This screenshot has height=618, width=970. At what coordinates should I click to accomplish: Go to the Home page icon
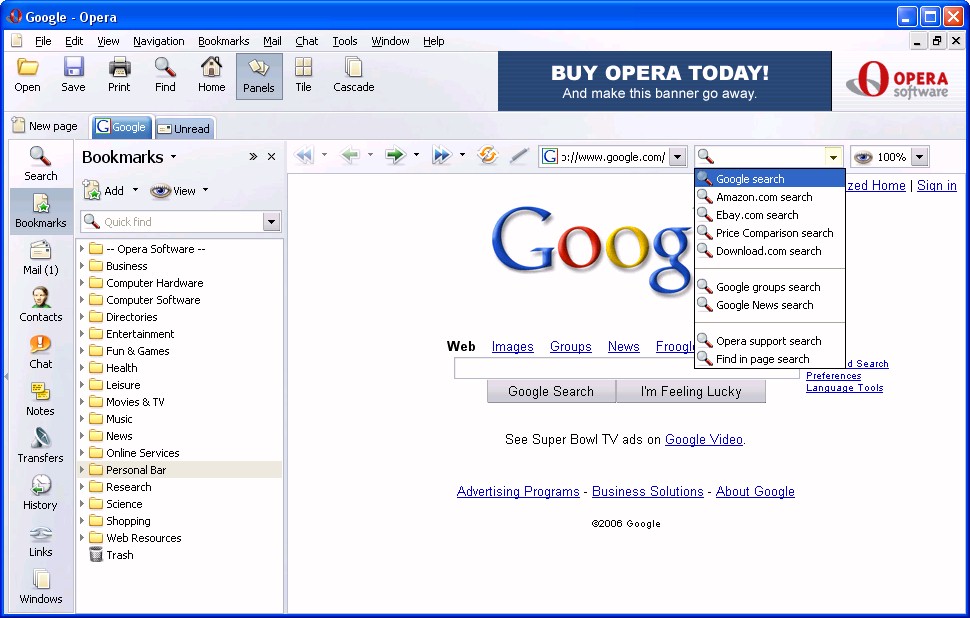[x=212, y=75]
